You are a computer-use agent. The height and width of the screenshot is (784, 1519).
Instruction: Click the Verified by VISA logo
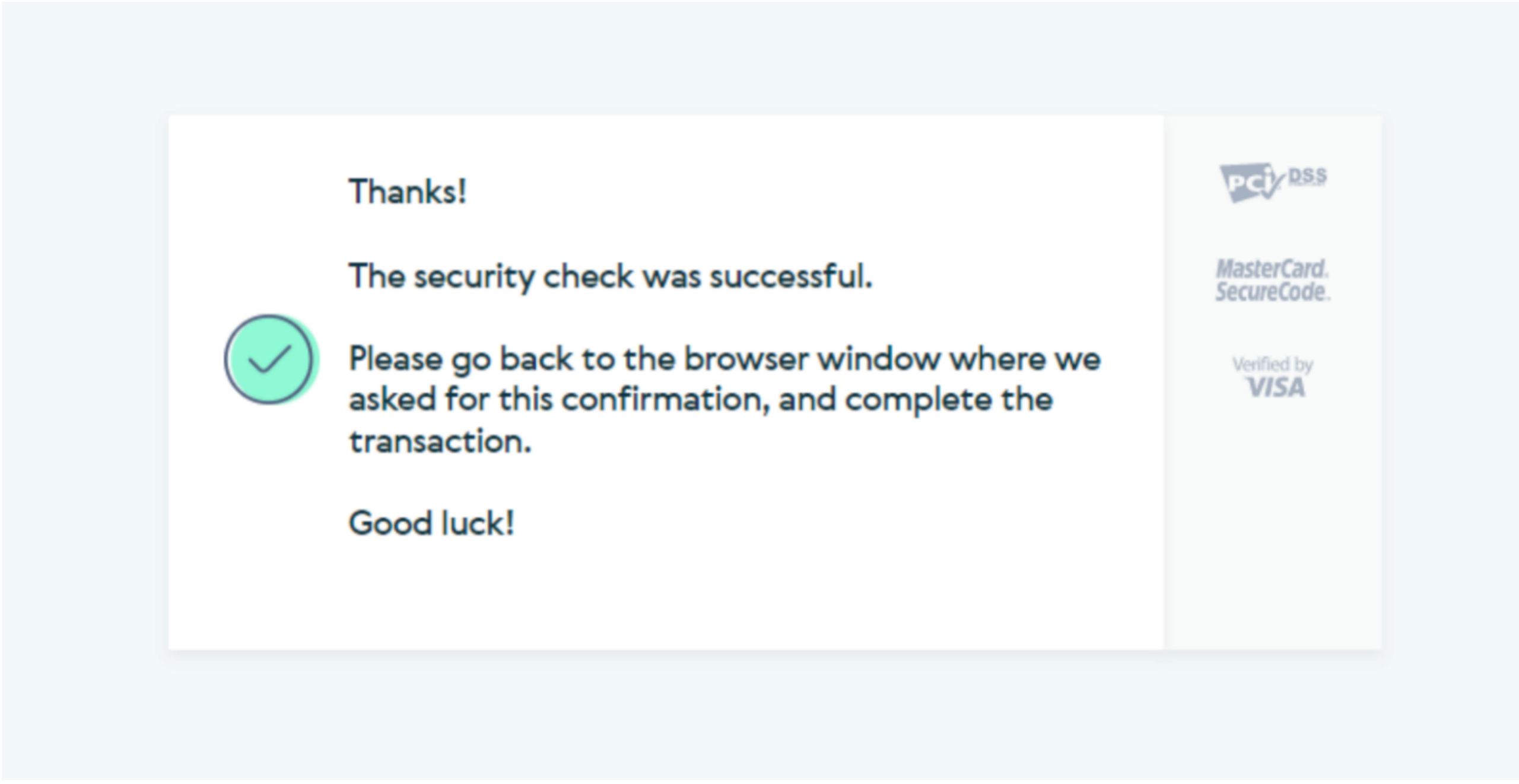tap(1273, 378)
